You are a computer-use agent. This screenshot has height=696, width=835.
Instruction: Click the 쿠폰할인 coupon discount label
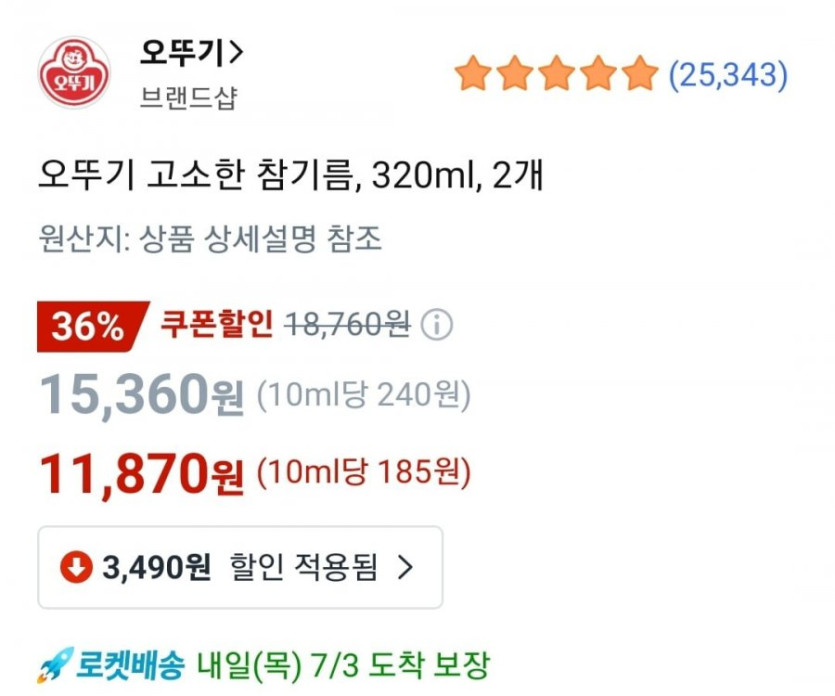click(x=217, y=325)
